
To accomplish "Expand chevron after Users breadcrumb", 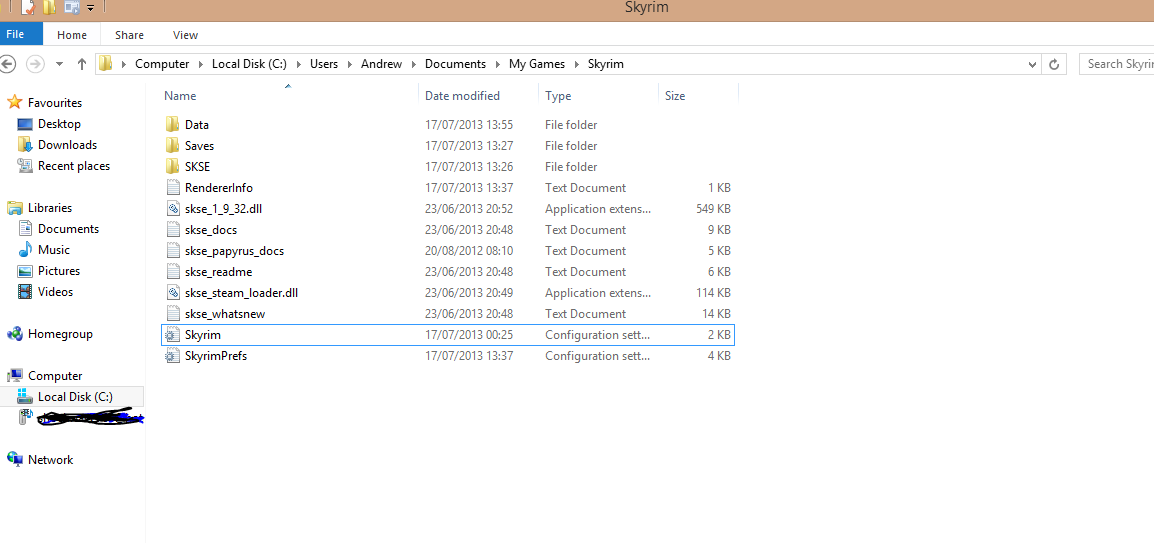I will click(x=350, y=64).
